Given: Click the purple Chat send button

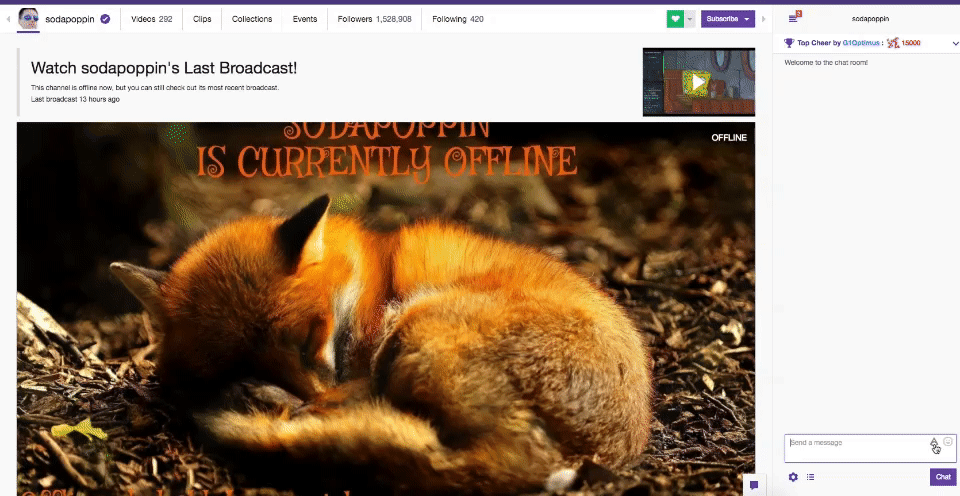Looking at the screenshot, I should [943, 477].
